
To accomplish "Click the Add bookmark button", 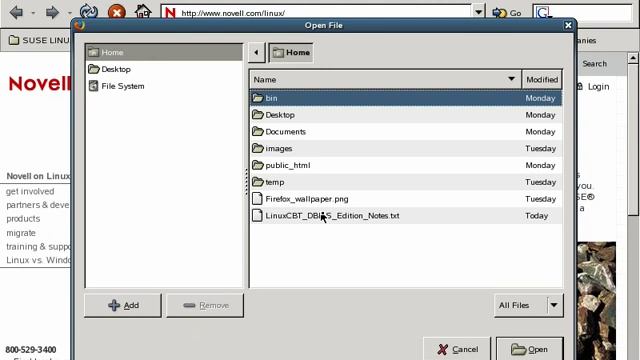I will pyautogui.click(x=123, y=305).
